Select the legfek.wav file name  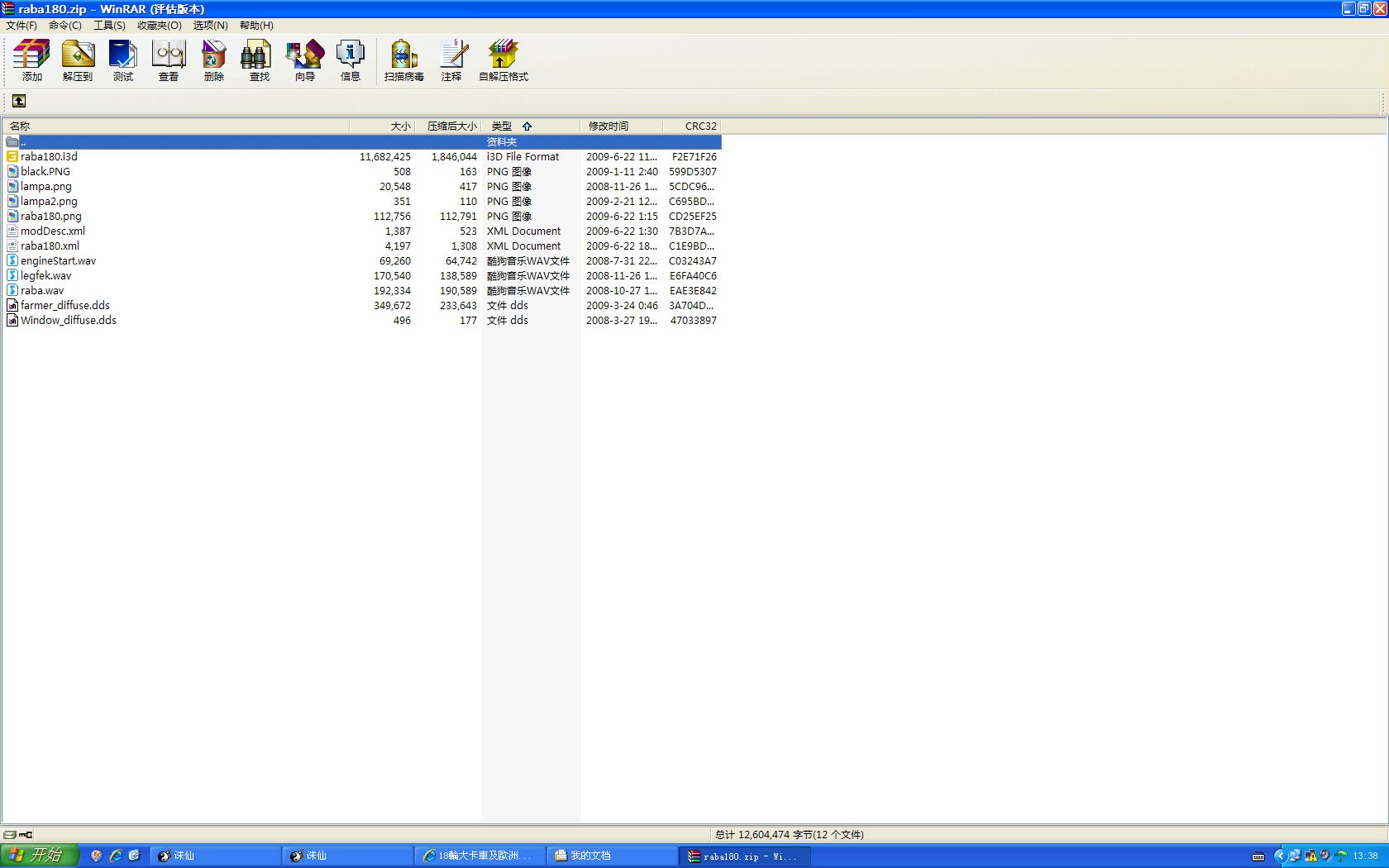click(x=45, y=276)
